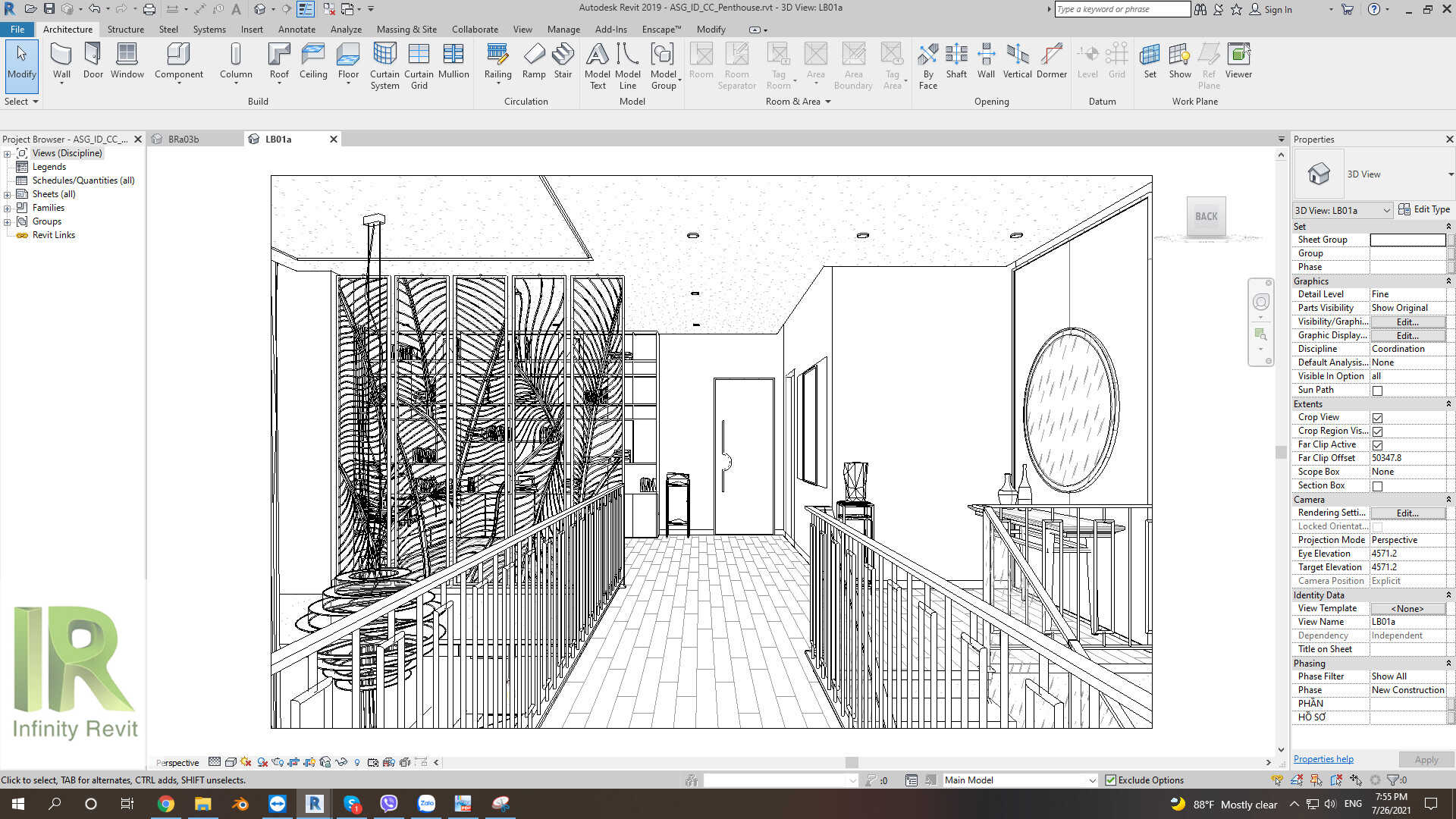The width and height of the screenshot is (1456, 819).
Task: Open the Door tool
Action: click(x=93, y=61)
